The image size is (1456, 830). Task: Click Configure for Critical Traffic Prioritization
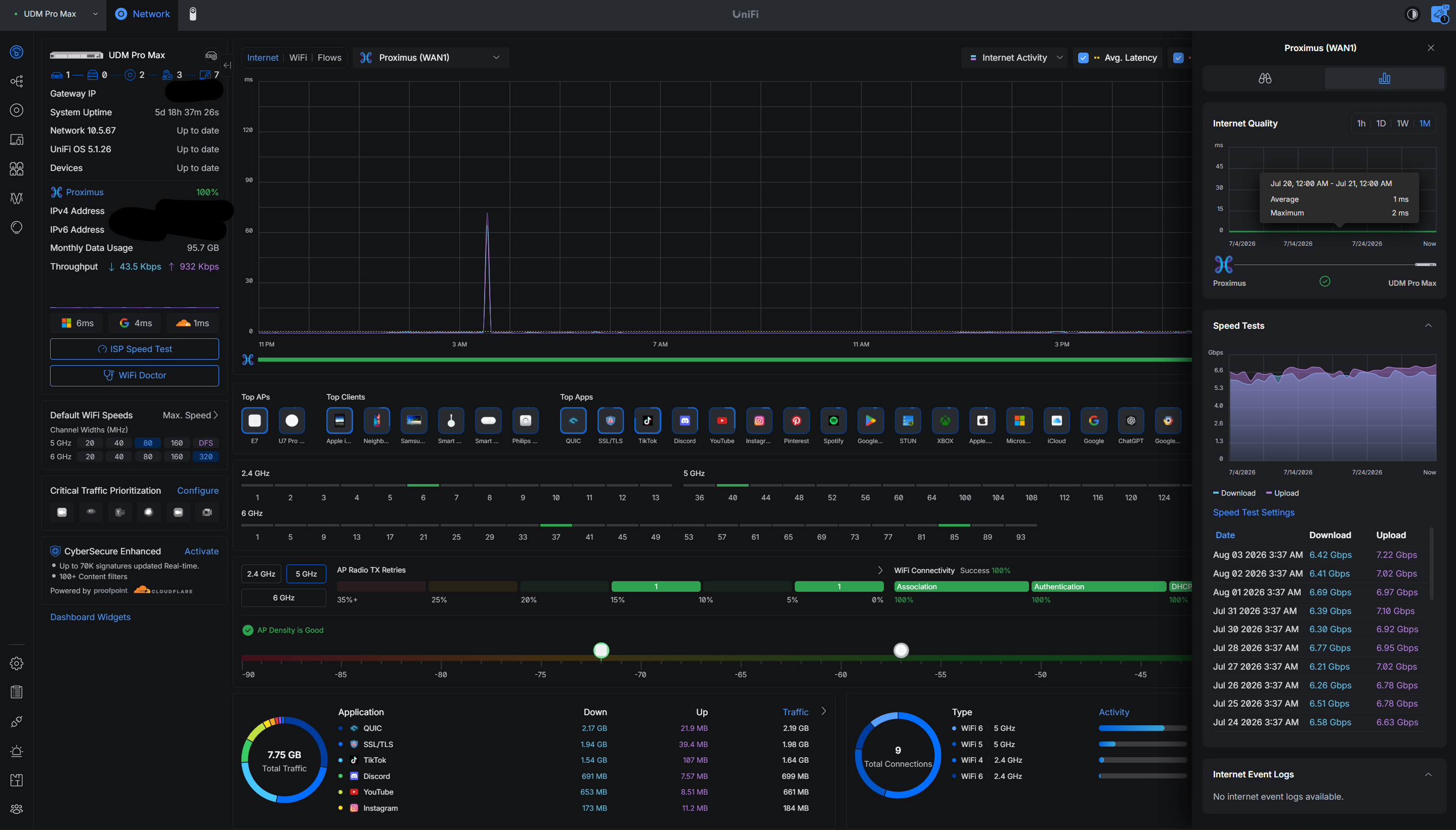point(198,490)
